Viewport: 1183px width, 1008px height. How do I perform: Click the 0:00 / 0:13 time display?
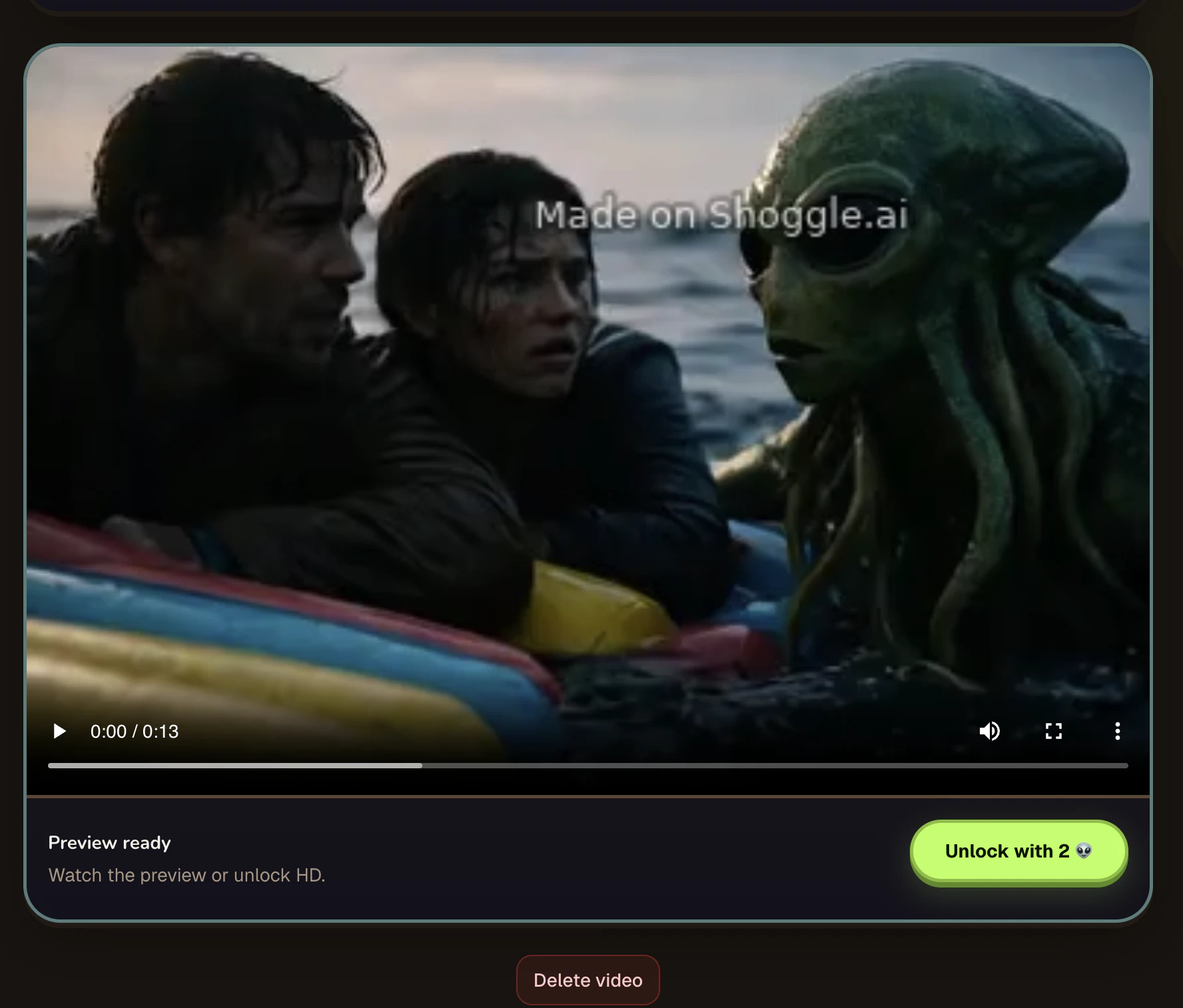[135, 732]
